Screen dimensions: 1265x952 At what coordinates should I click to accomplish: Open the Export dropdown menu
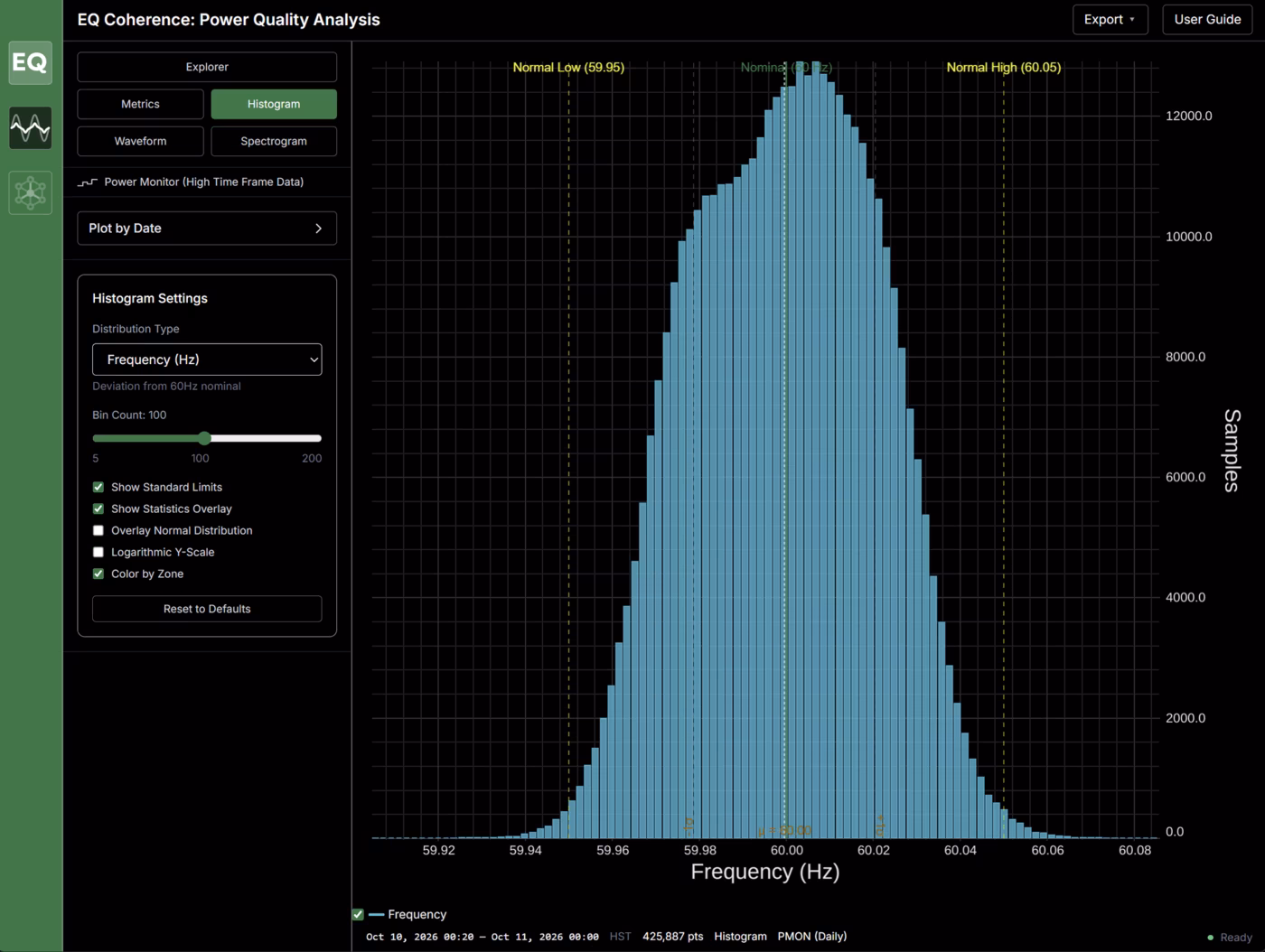click(1110, 19)
